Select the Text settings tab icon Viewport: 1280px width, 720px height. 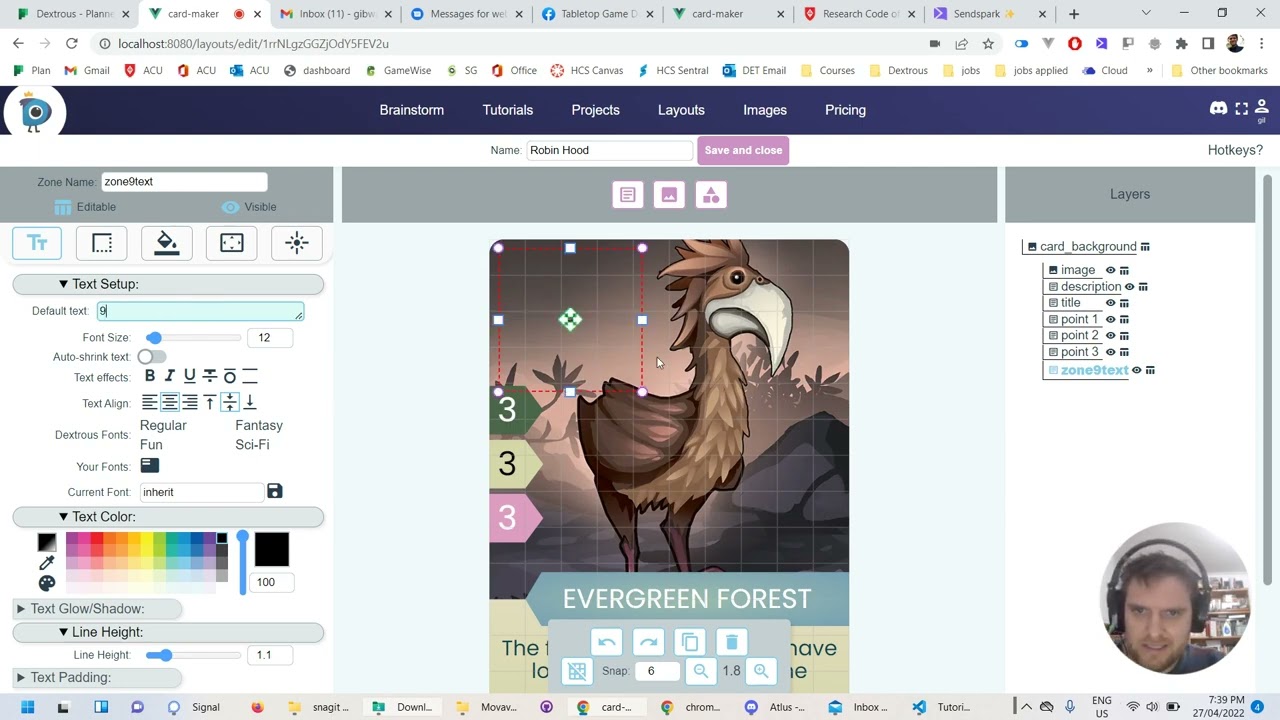(x=37, y=243)
